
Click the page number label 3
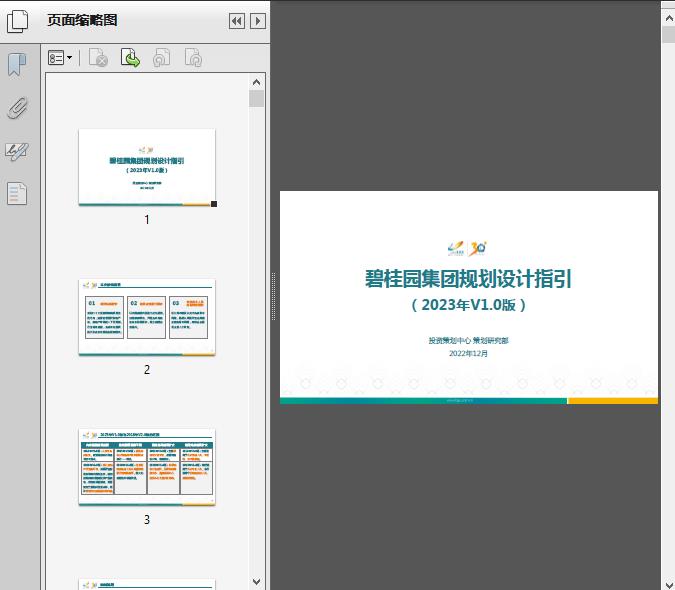147,520
